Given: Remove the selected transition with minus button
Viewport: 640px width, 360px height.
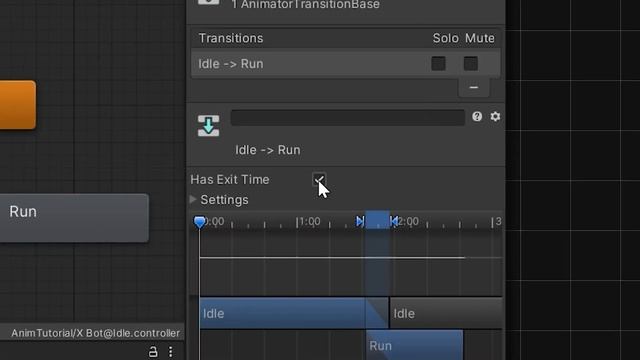Looking at the screenshot, I should pyautogui.click(x=473, y=87).
